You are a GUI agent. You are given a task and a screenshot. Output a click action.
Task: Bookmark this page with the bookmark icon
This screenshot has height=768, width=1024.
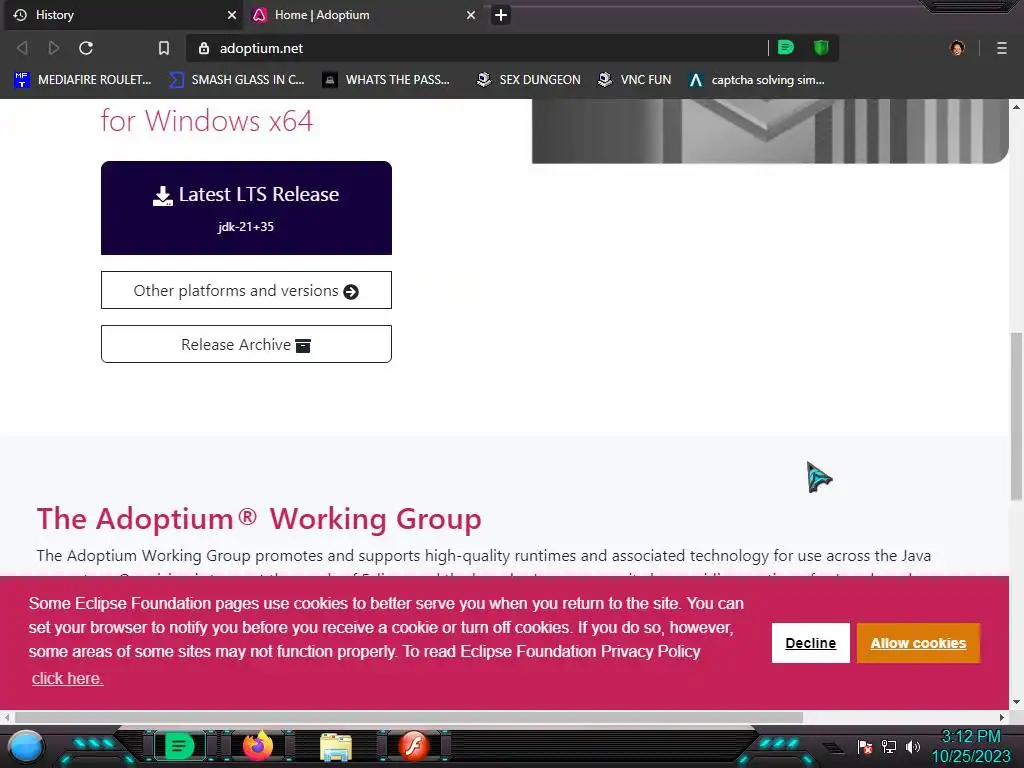click(x=164, y=48)
